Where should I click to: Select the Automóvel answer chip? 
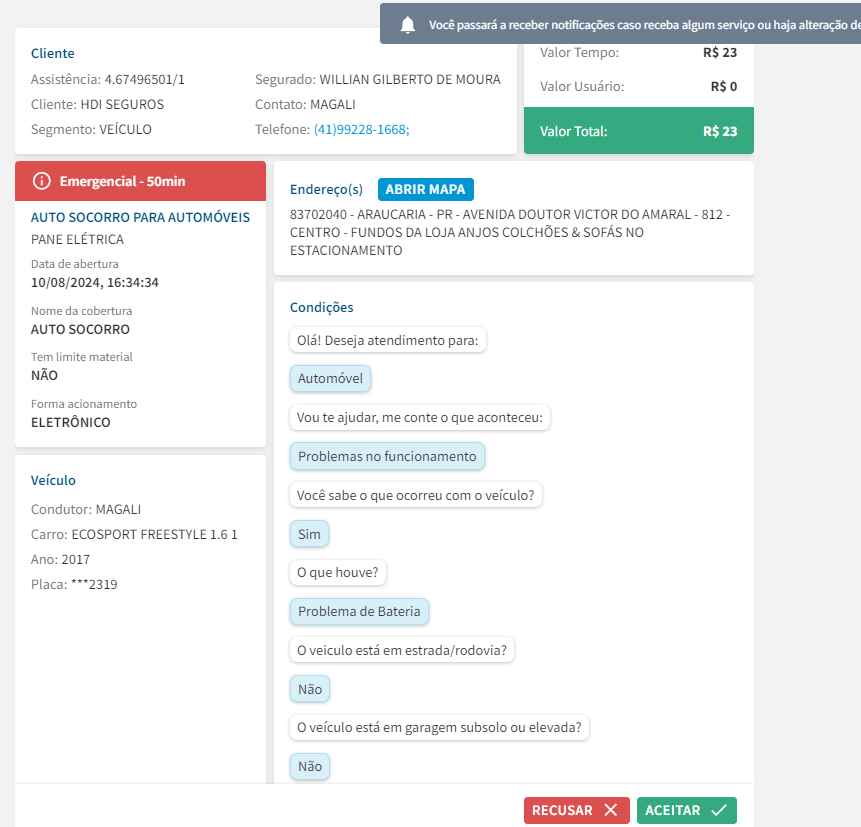tap(330, 379)
